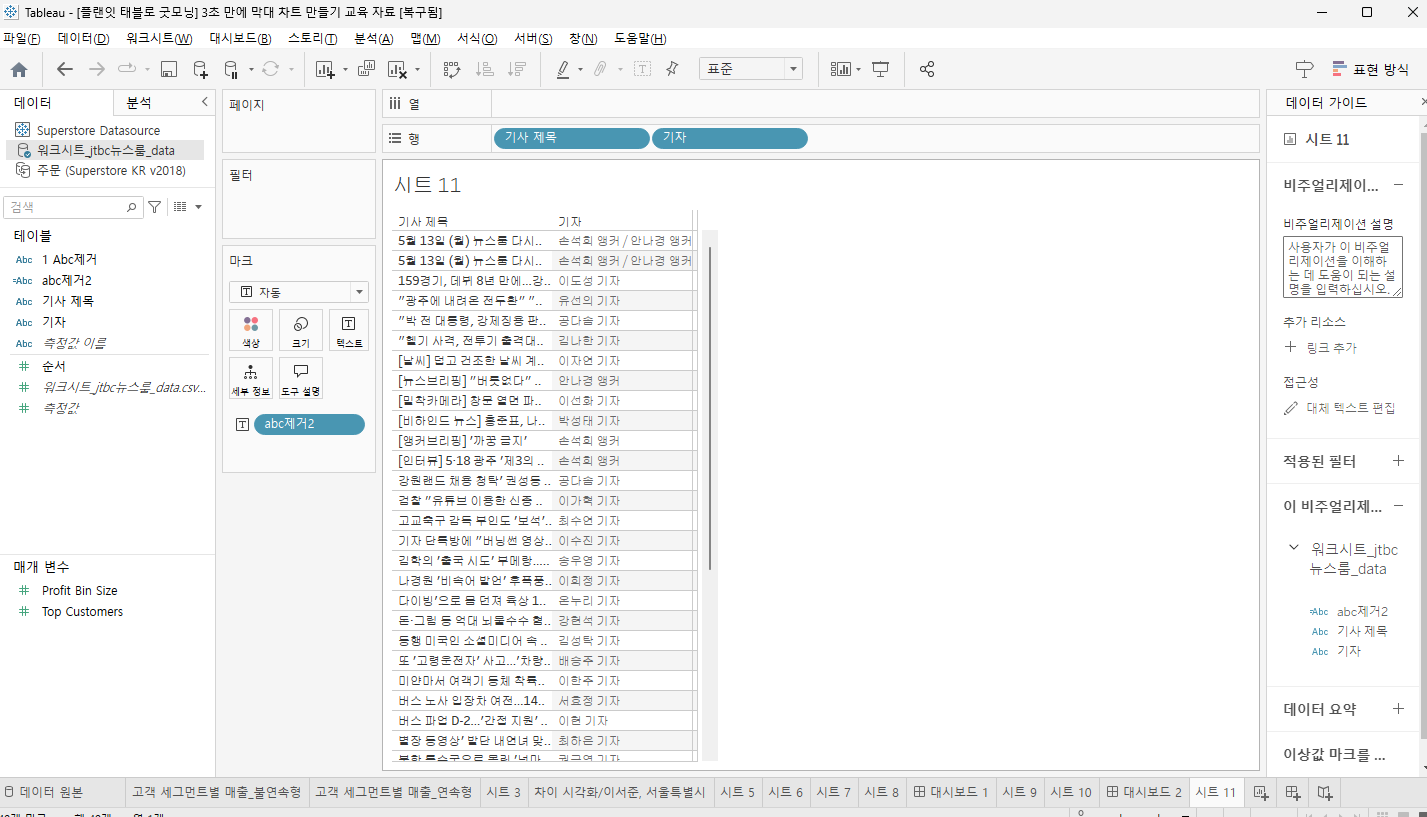
Task: Click the refresh data icon
Action: point(270,69)
